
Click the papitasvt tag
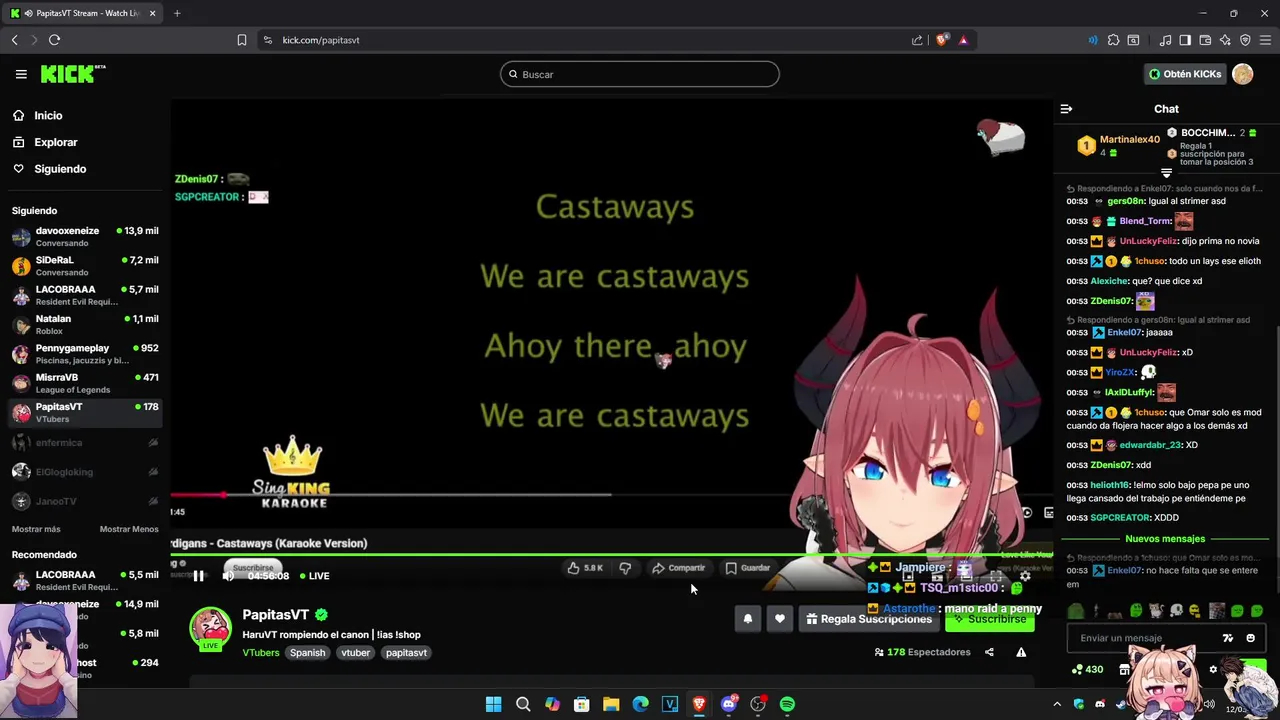click(406, 653)
